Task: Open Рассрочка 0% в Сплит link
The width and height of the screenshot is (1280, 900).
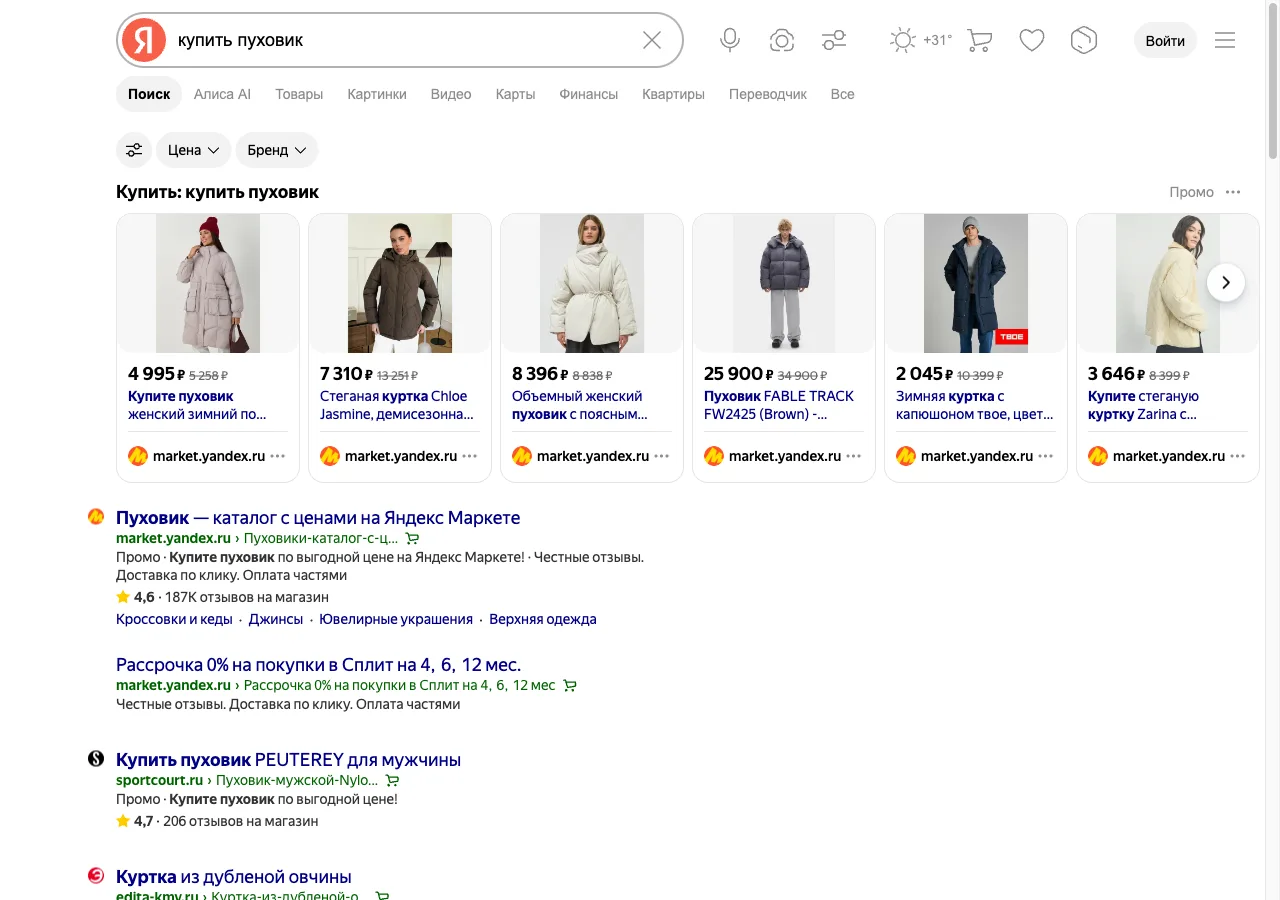Action: 318,664
